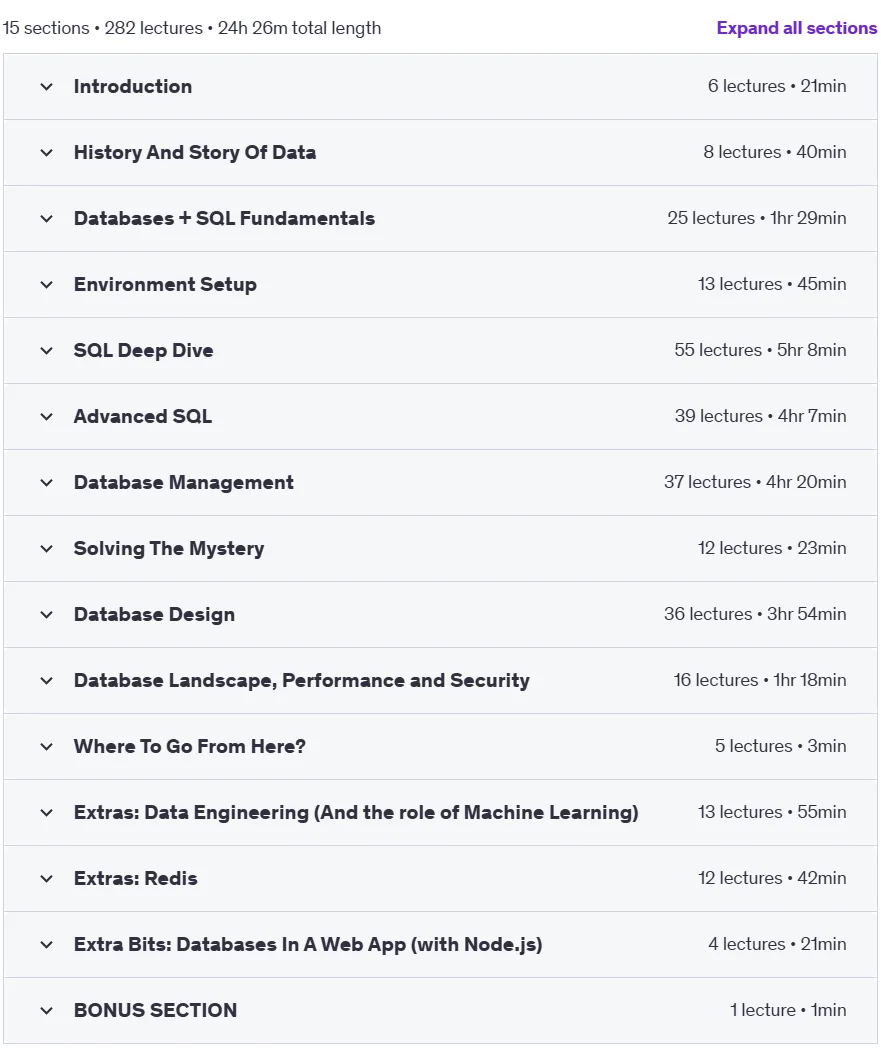Expand the Solving The Mystery chevron
This screenshot has height=1048, width=881.
click(x=46, y=549)
